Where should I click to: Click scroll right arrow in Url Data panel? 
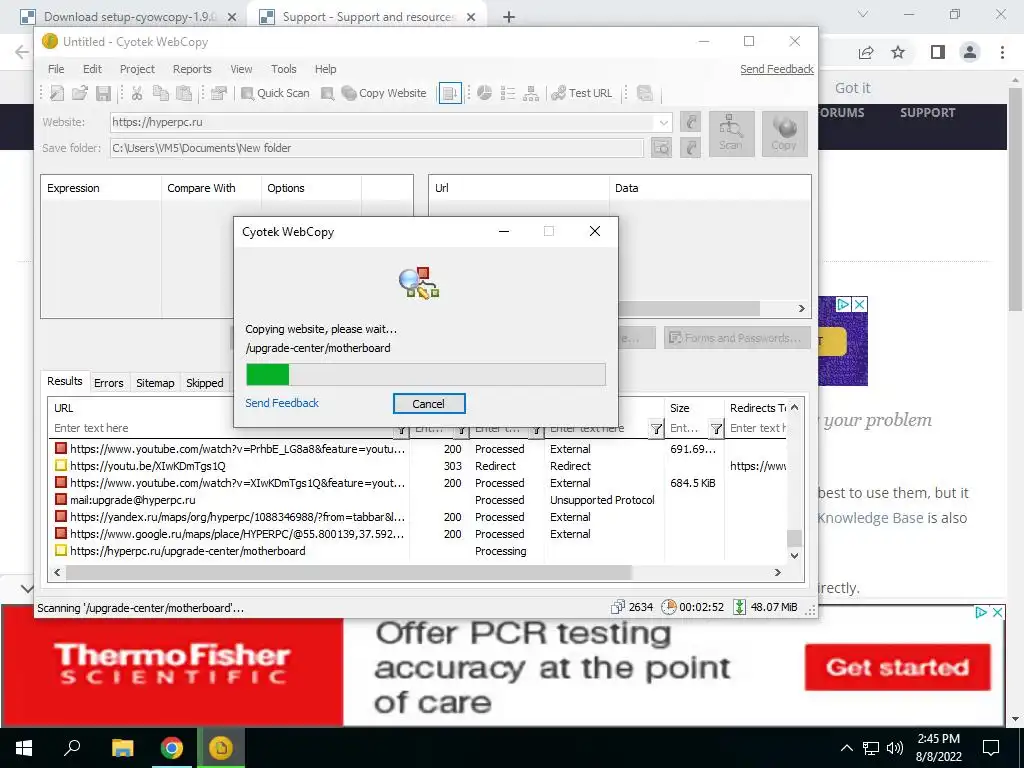pos(802,308)
